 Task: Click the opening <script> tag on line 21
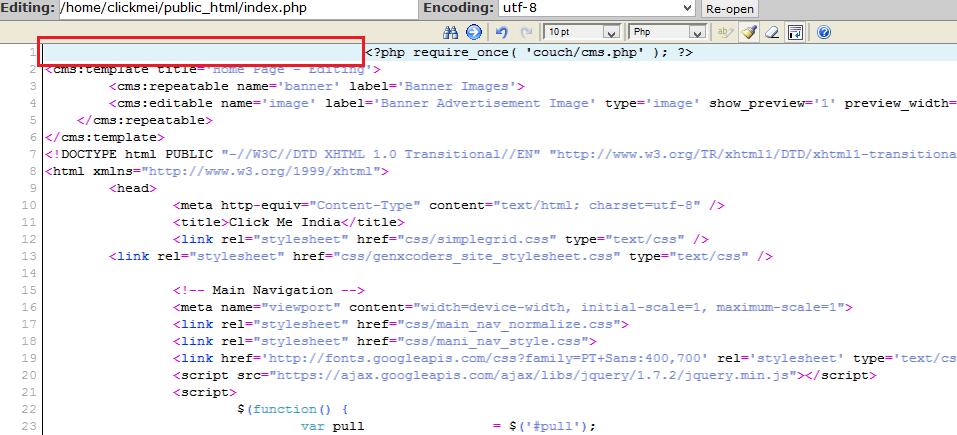tap(204, 392)
